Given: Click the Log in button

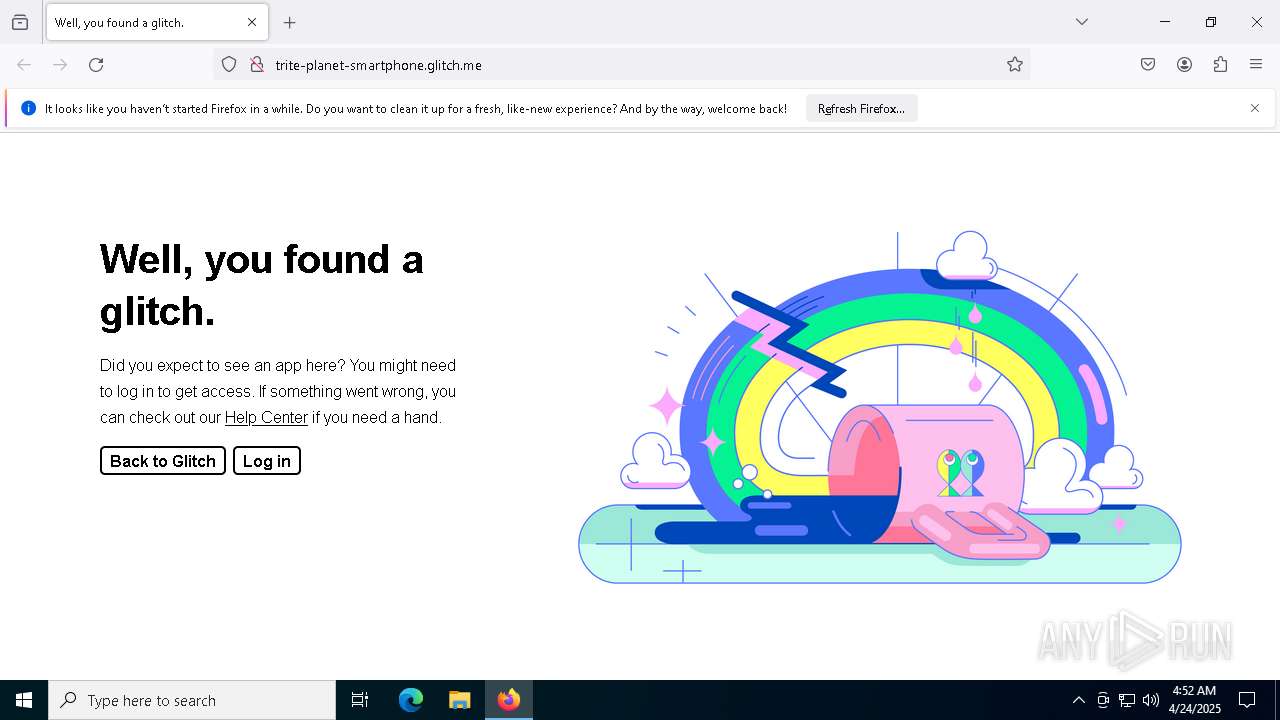Looking at the screenshot, I should coord(267,460).
